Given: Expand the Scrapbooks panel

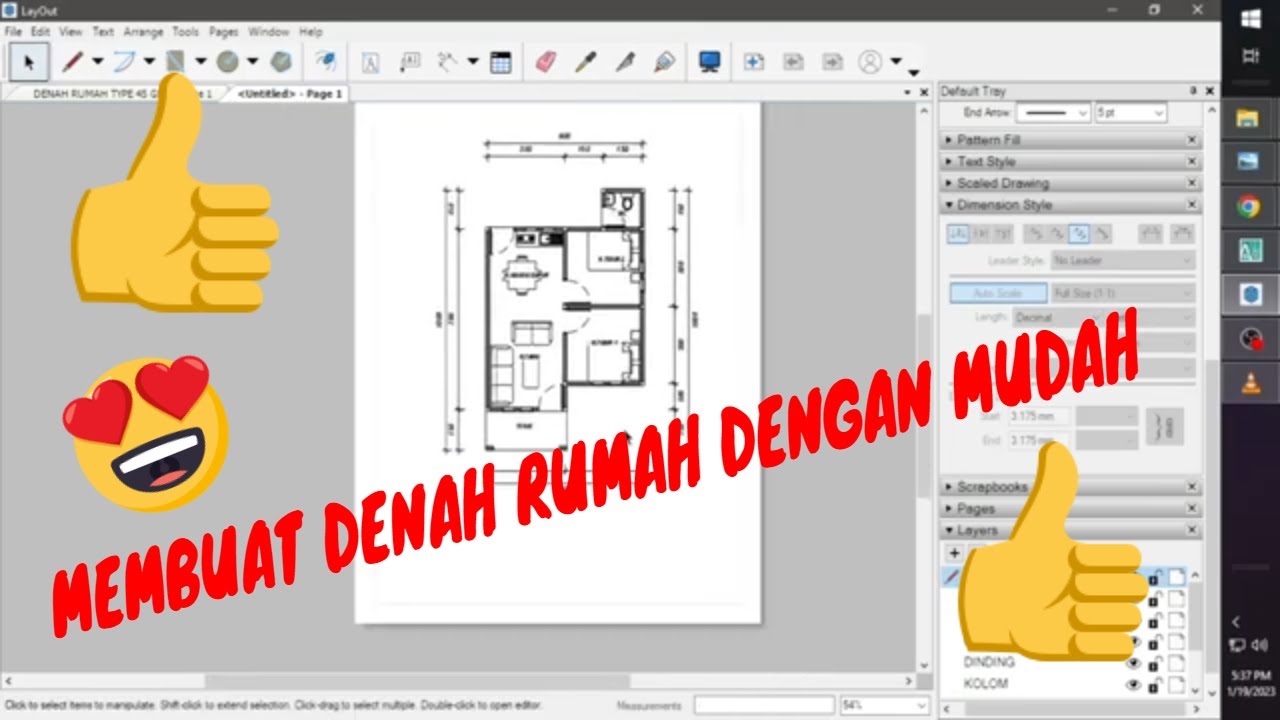Looking at the screenshot, I should pos(1070,487).
